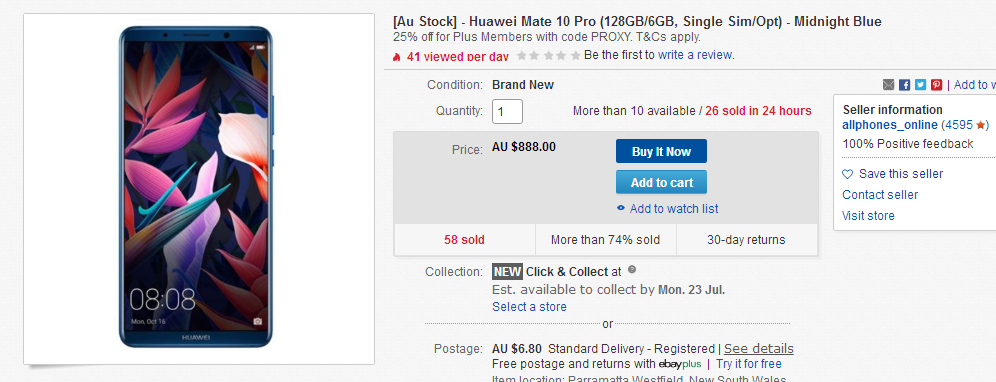See details of postage options

coord(758,348)
